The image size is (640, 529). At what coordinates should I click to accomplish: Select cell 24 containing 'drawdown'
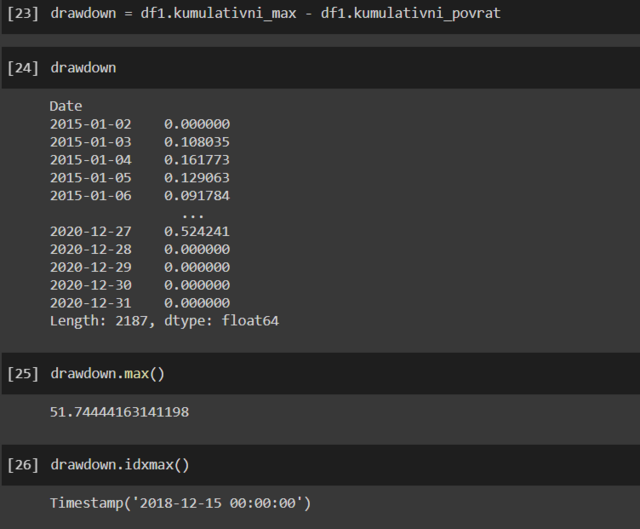(x=83, y=68)
